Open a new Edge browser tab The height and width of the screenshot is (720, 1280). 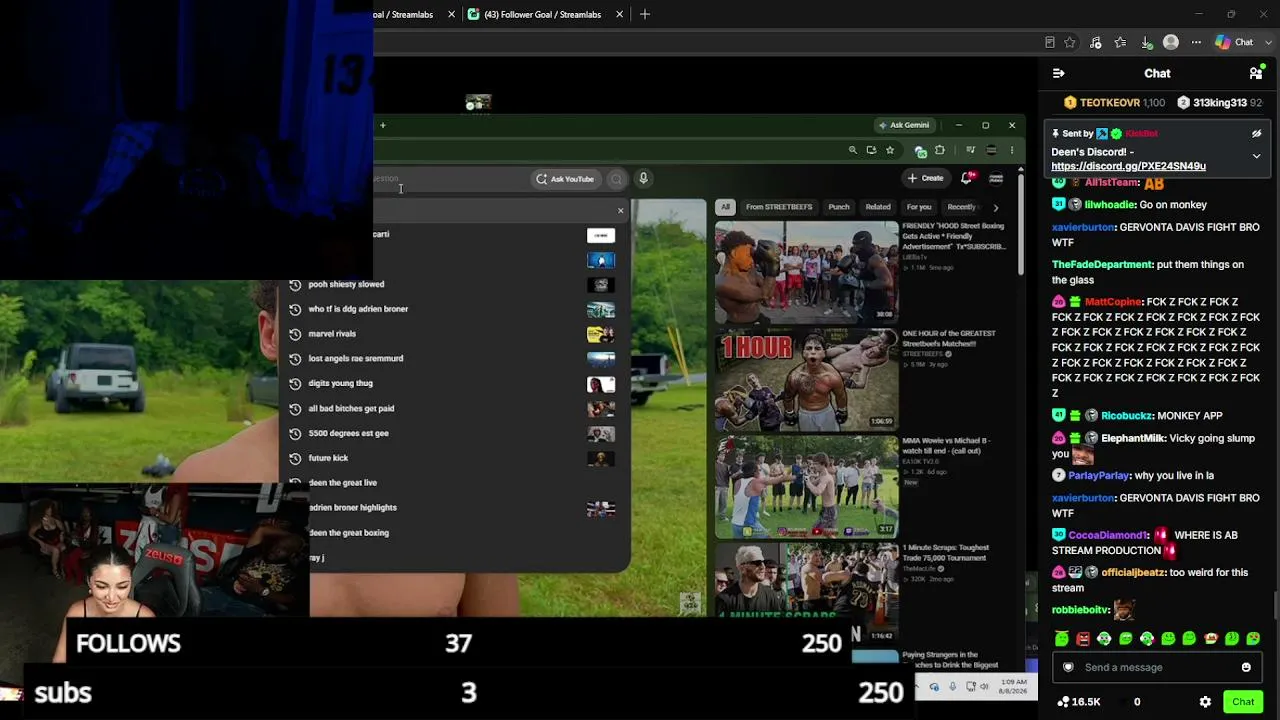(645, 14)
